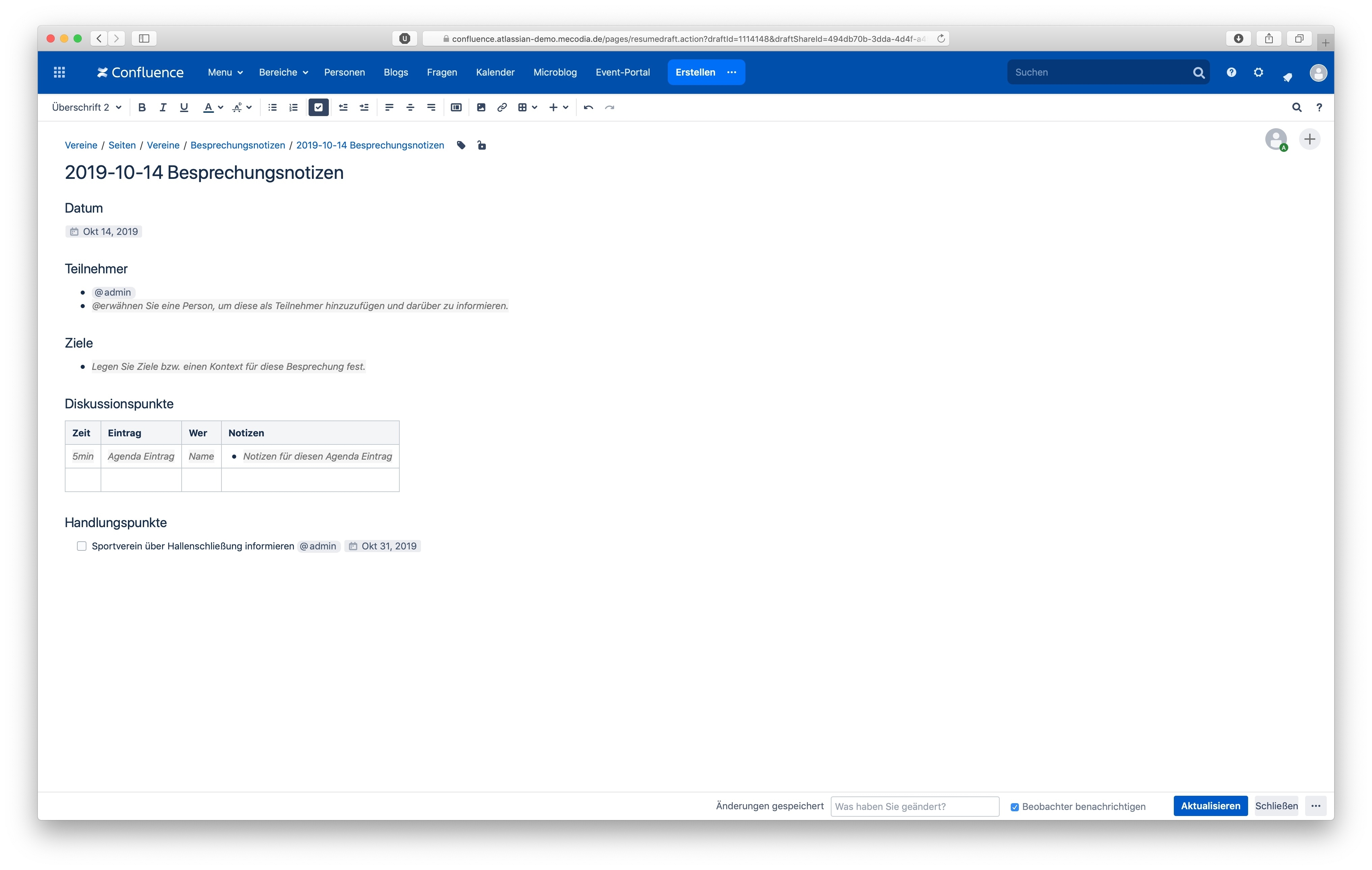Toggle bold formatting in editor toolbar
This screenshot has width=1372, height=870.
click(x=142, y=107)
